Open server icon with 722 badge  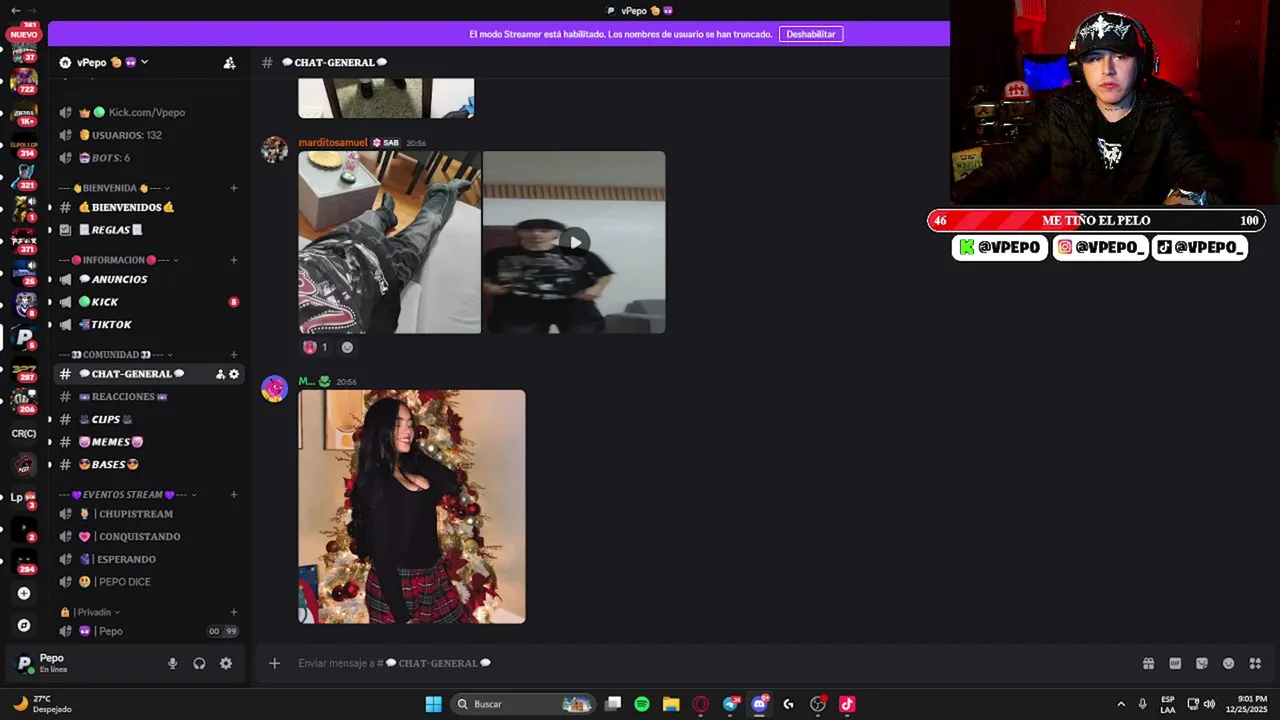(24, 81)
